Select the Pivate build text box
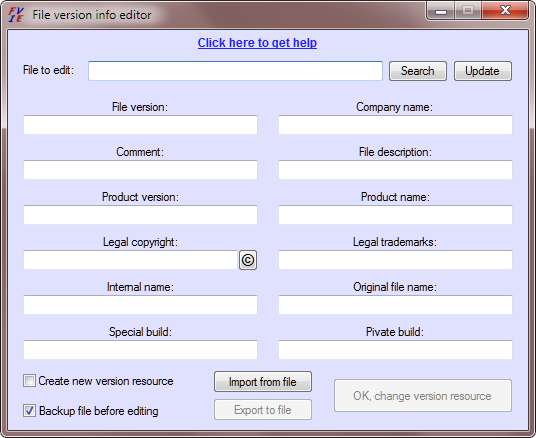The height and width of the screenshot is (438, 536). tap(395, 350)
